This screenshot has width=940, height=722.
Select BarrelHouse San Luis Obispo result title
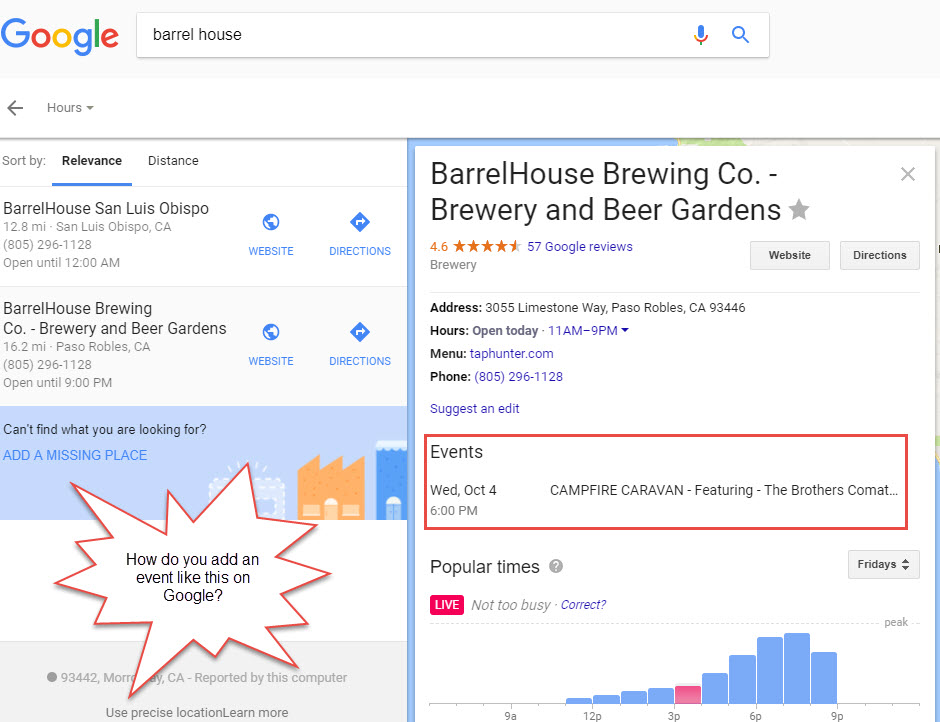[106, 208]
